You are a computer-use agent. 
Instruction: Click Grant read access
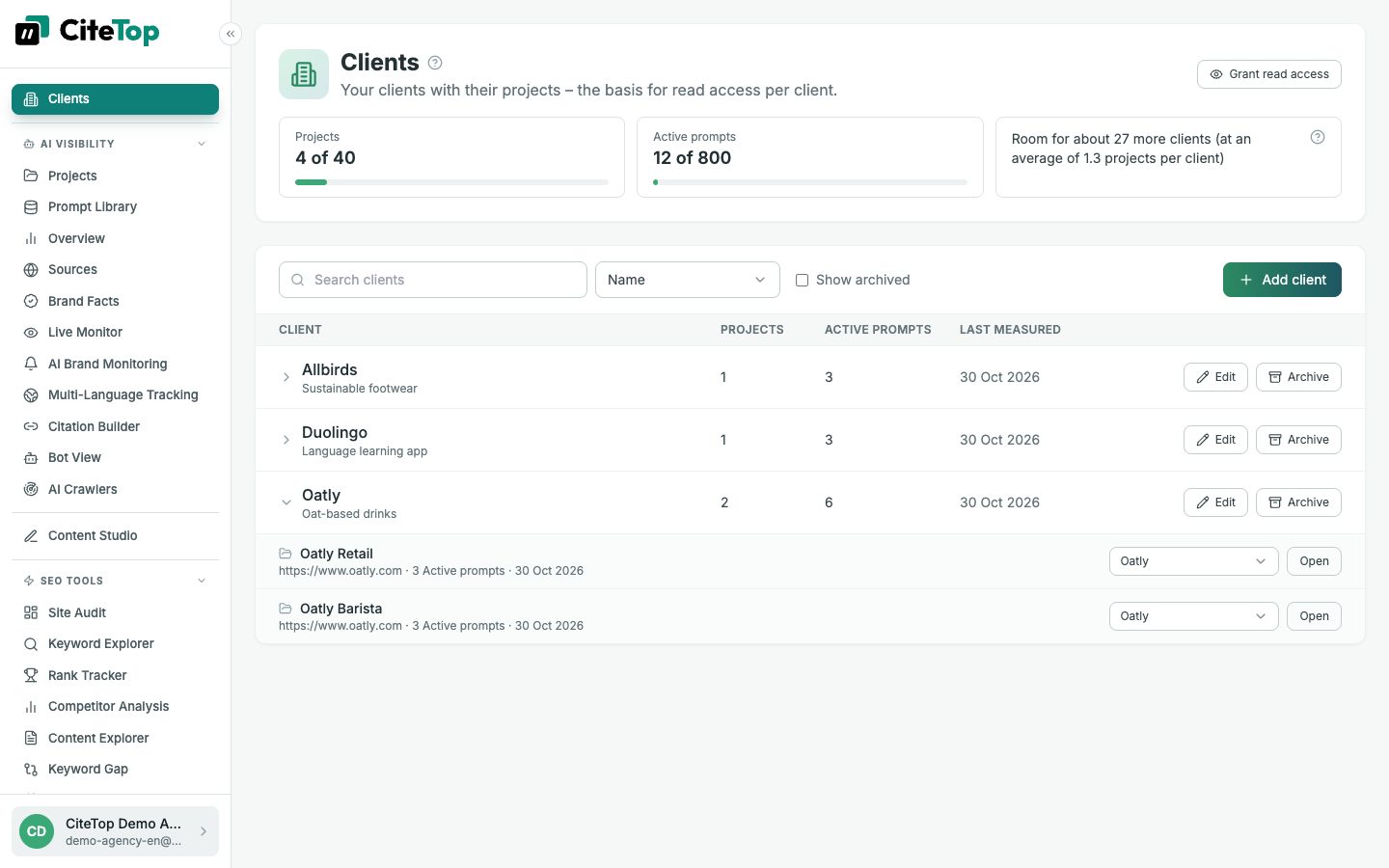pos(1268,74)
